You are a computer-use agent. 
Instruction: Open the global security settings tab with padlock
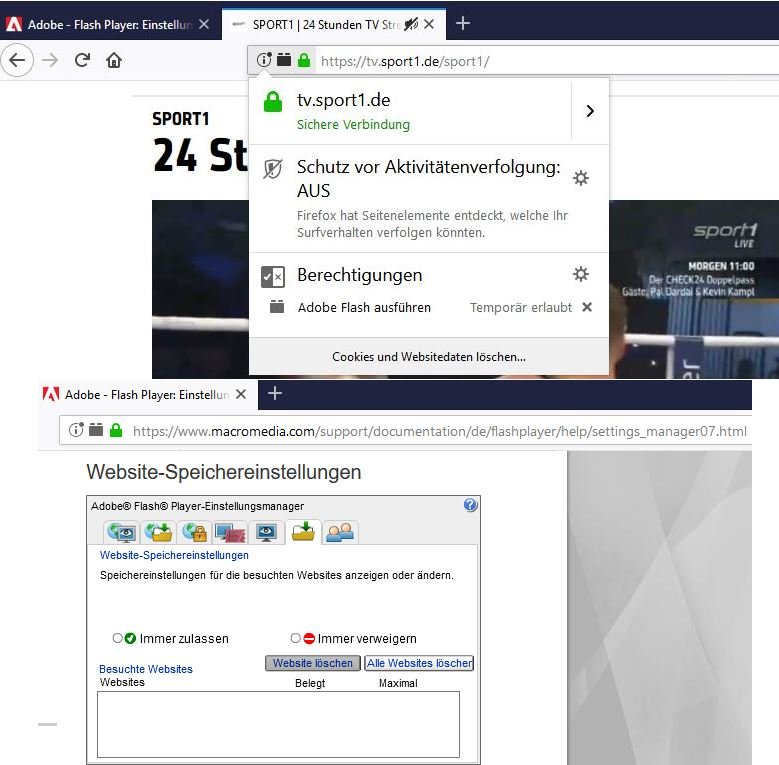(x=194, y=532)
